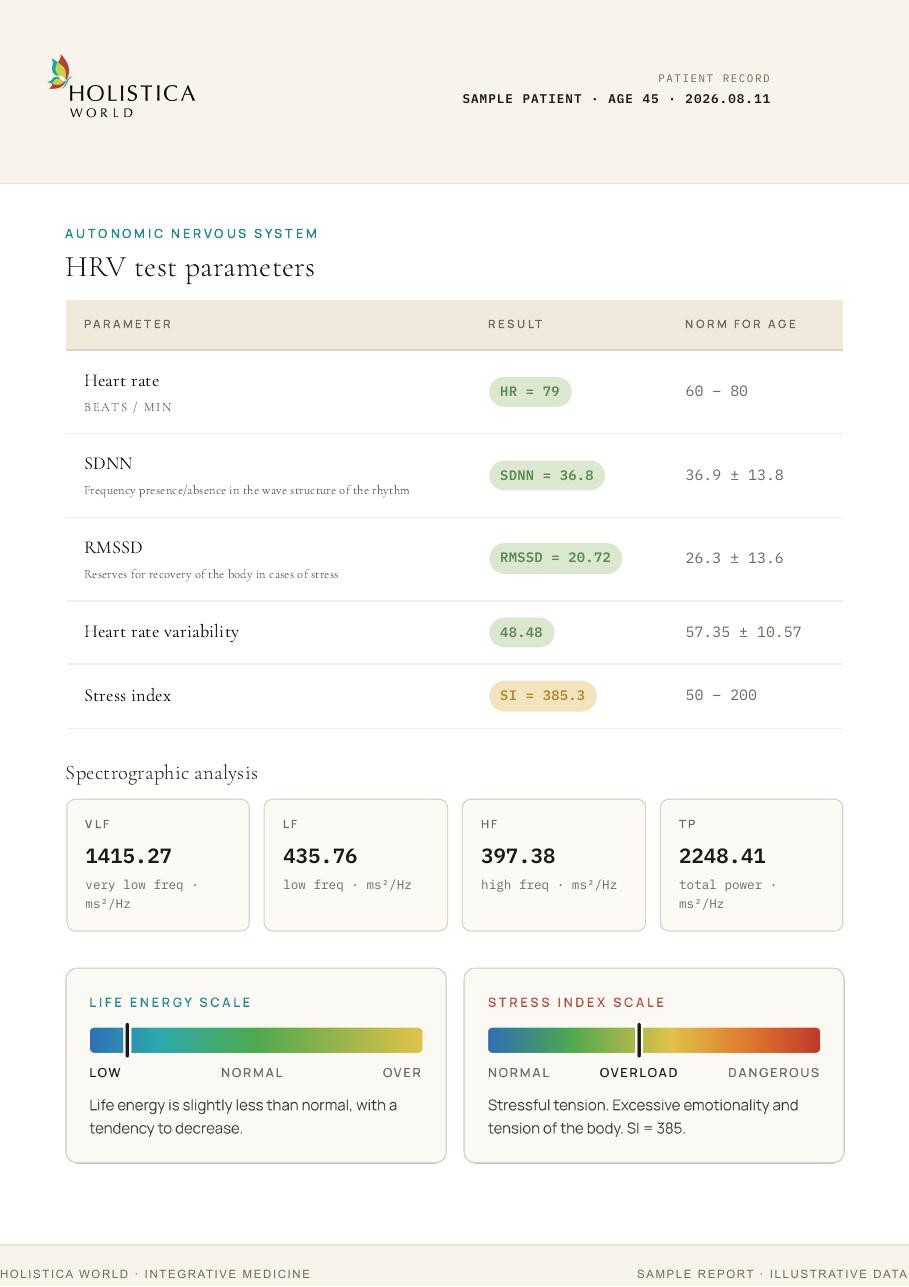This screenshot has width=909, height=1287.
Task: Click the HF value 397.38
Action: [x=518, y=856]
